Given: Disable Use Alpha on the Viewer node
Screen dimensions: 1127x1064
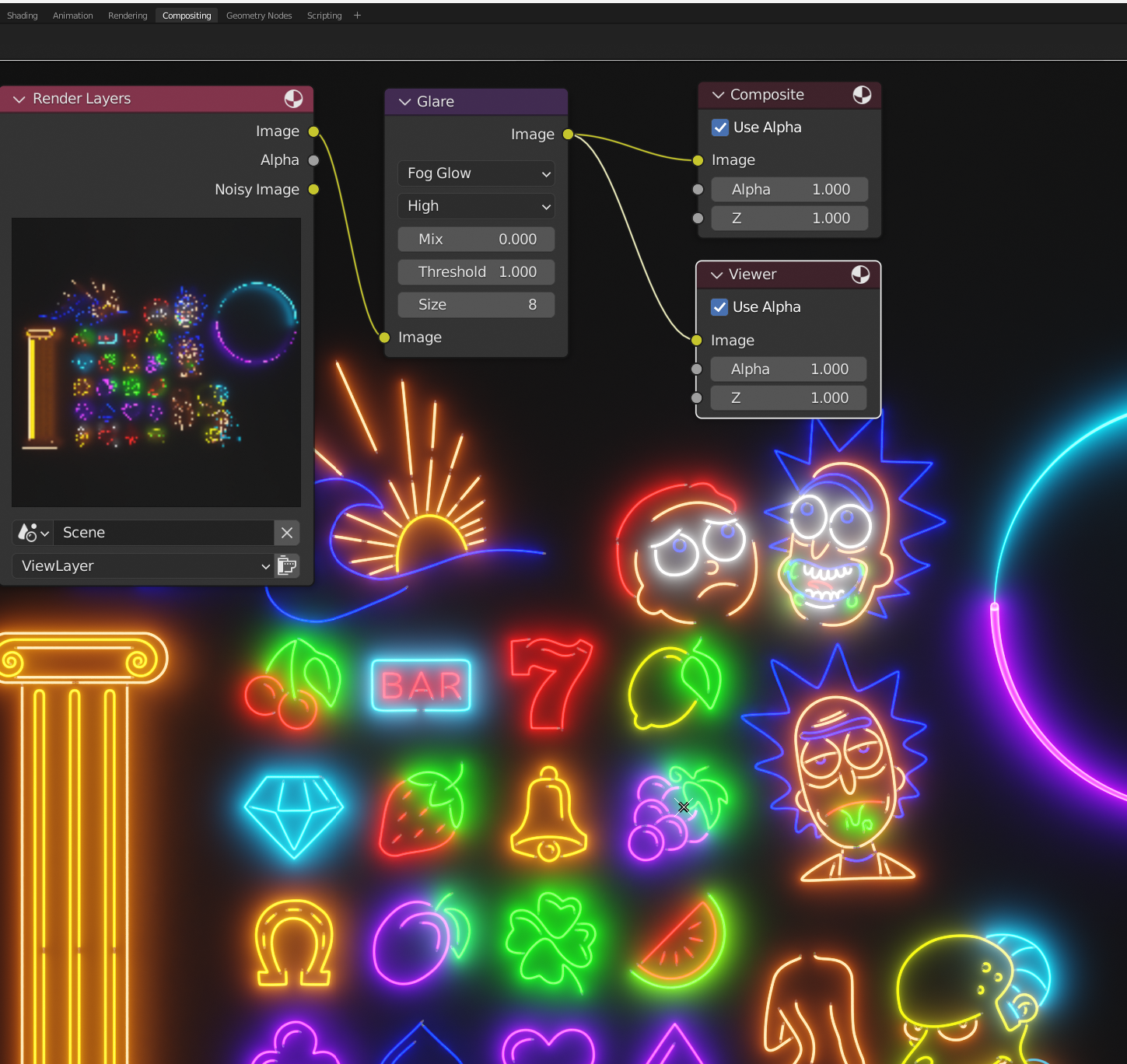Looking at the screenshot, I should pyautogui.click(x=719, y=307).
